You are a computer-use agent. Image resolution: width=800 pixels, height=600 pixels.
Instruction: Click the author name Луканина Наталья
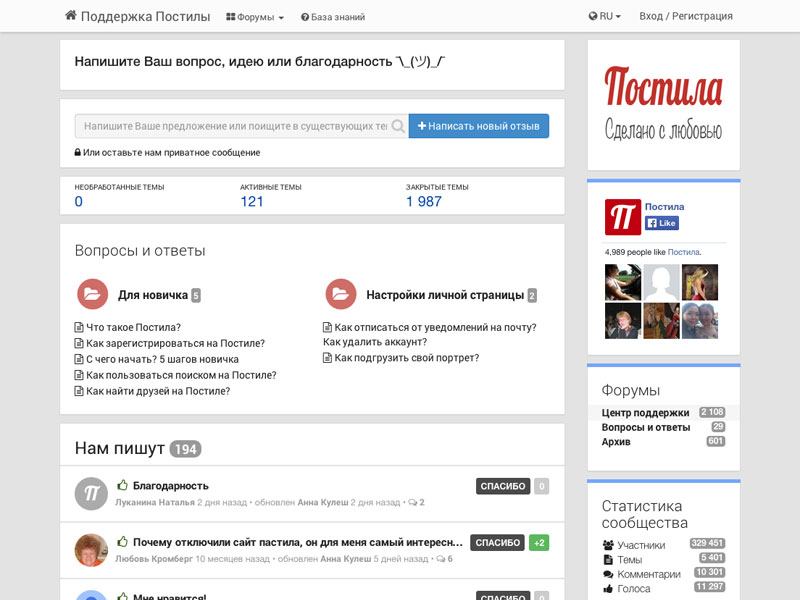155,503
